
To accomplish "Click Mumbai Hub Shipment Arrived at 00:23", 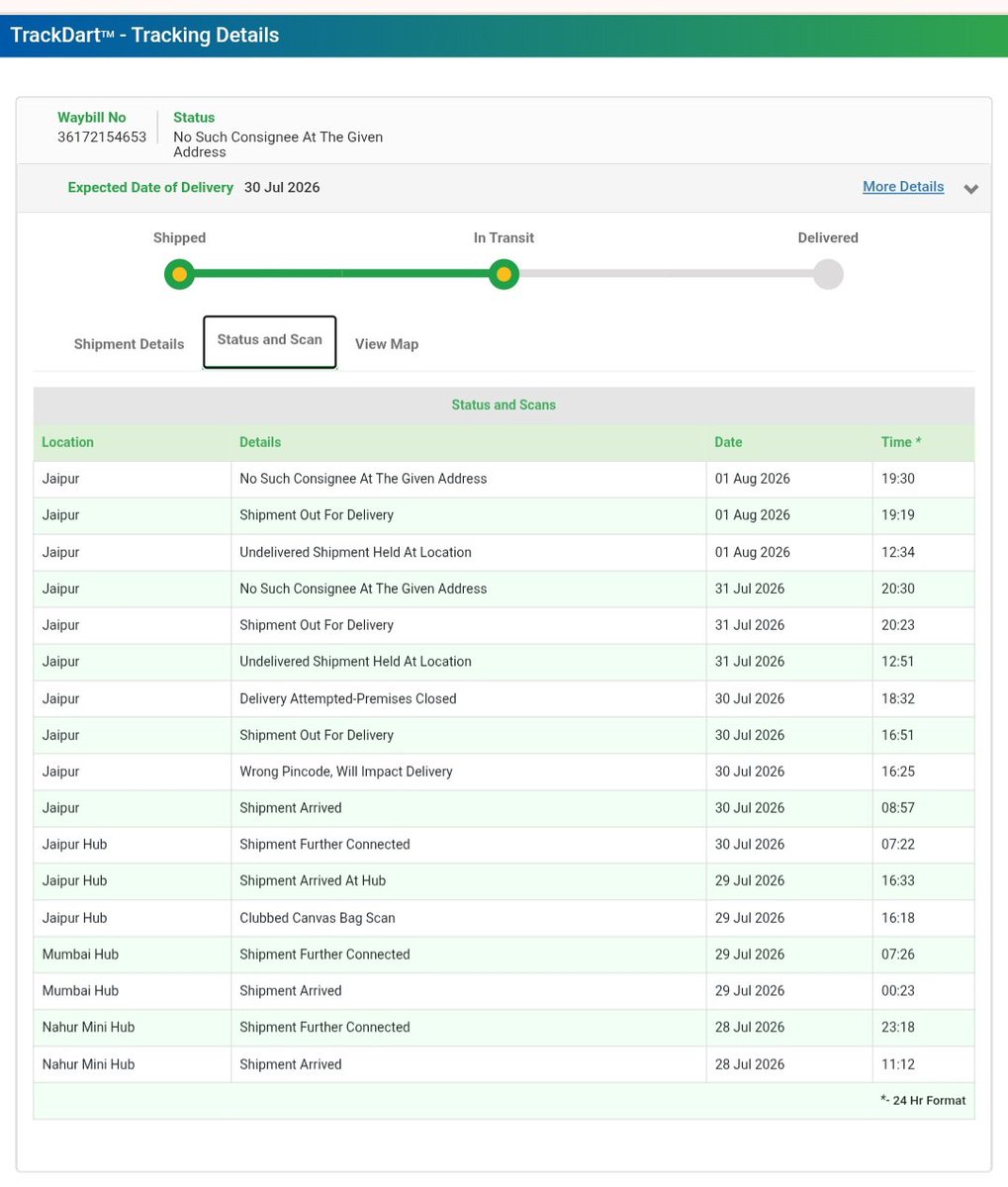I will click(x=504, y=991).
